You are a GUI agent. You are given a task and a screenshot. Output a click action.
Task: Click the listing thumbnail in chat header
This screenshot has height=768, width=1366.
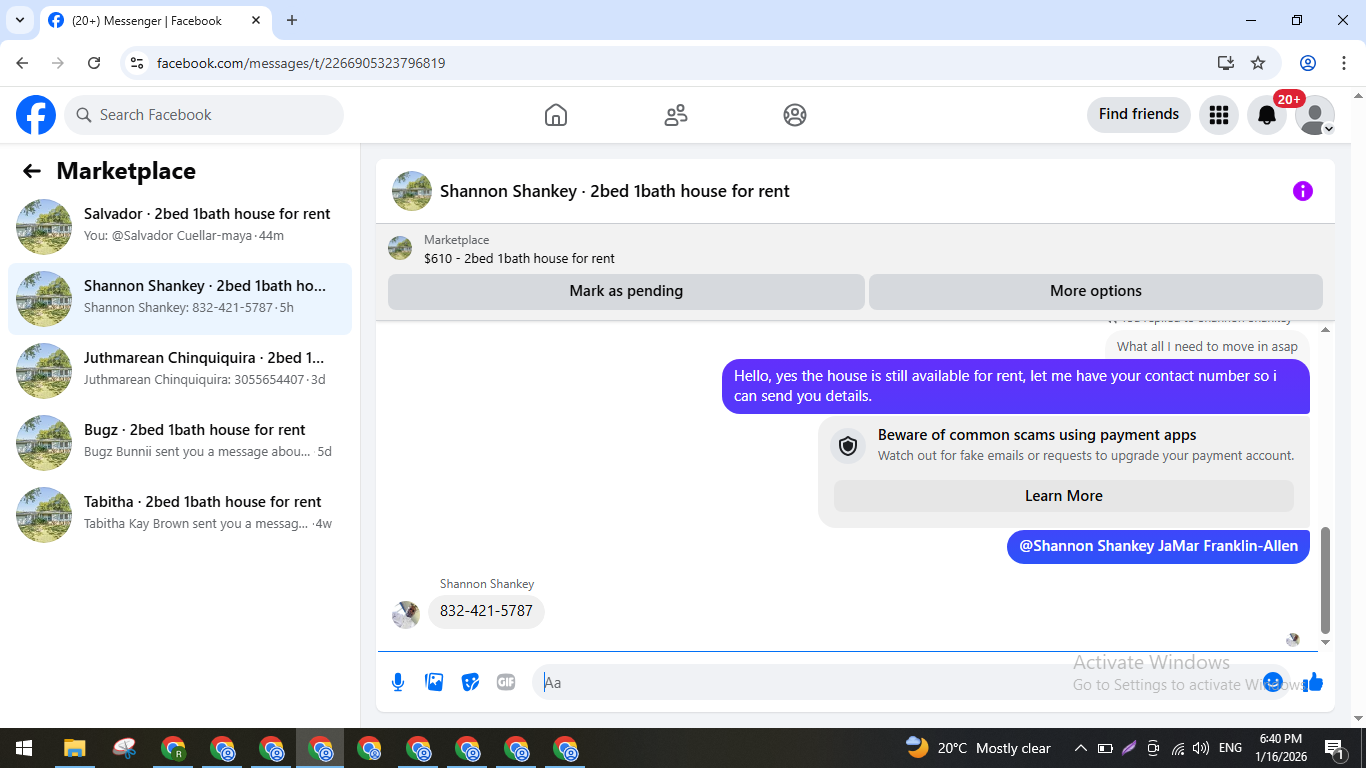412,191
